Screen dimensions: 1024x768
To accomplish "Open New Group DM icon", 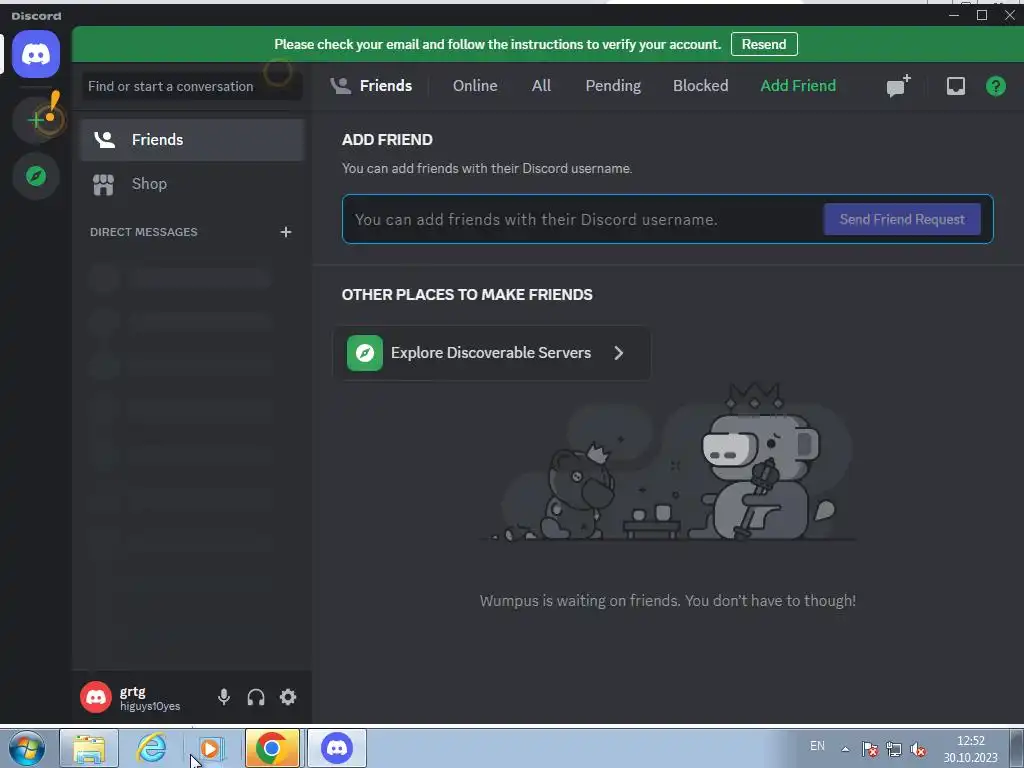I will [898, 86].
